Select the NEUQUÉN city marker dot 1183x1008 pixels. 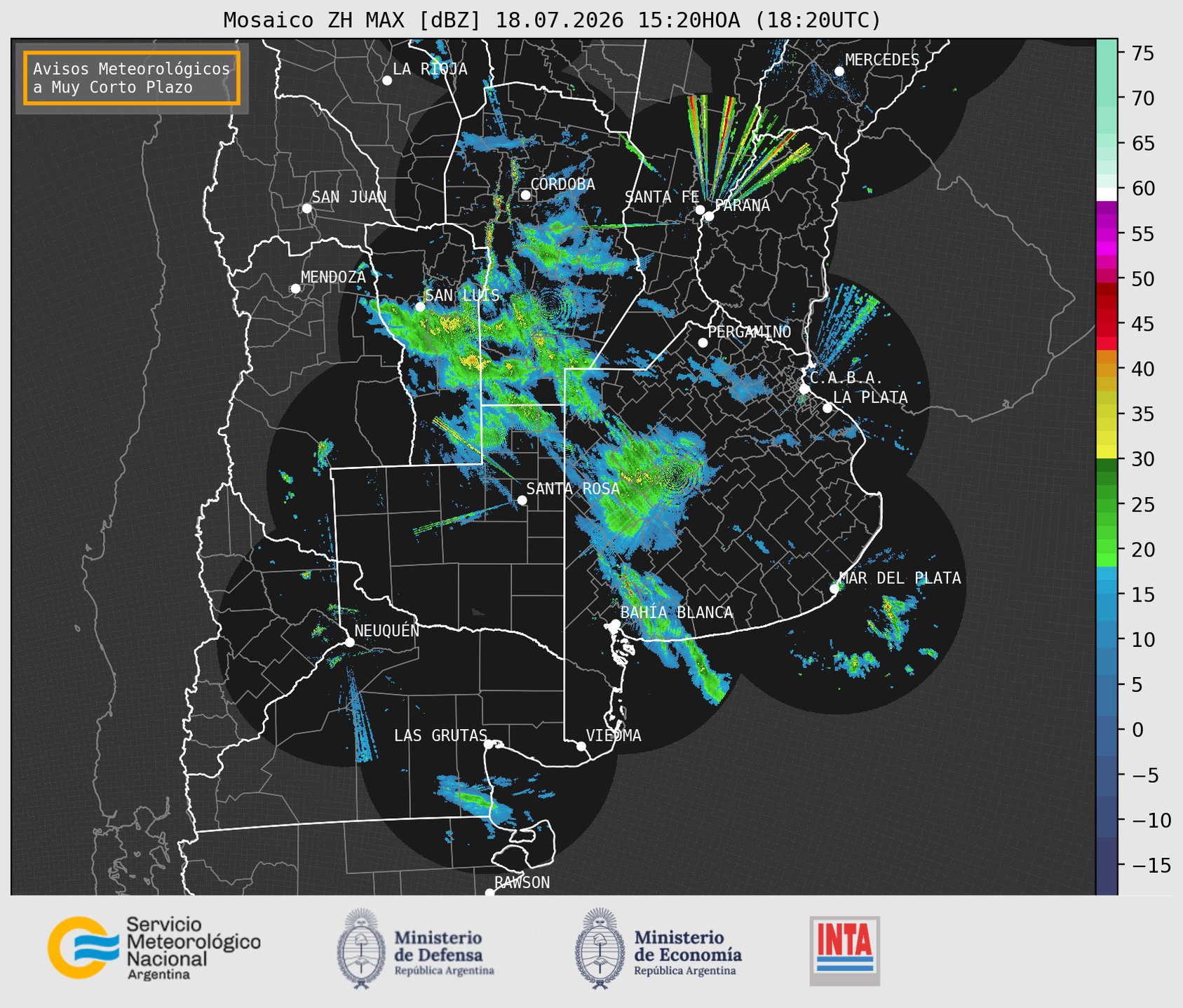349,642
